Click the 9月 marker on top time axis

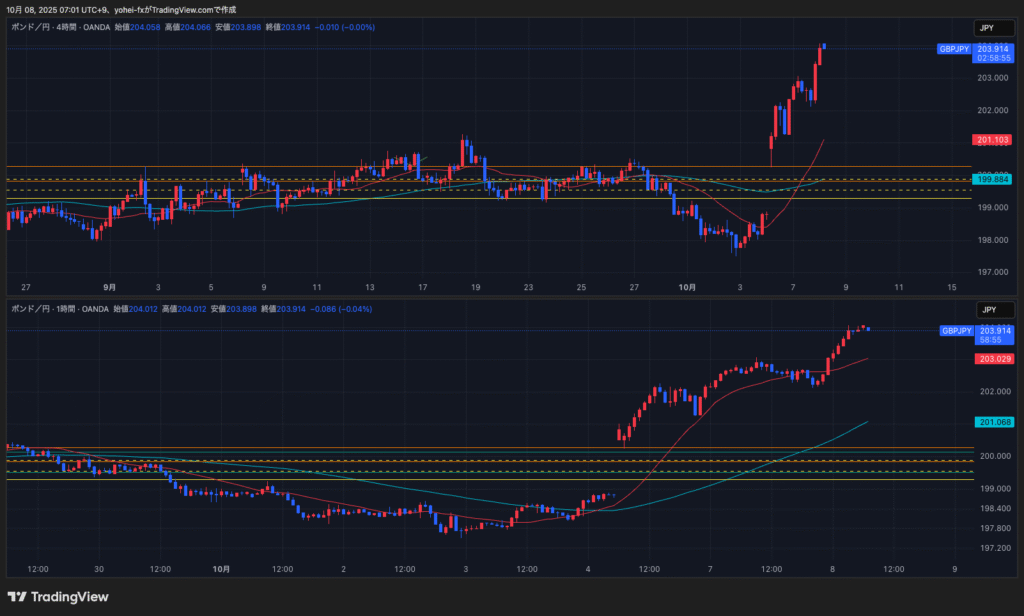[109, 287]
